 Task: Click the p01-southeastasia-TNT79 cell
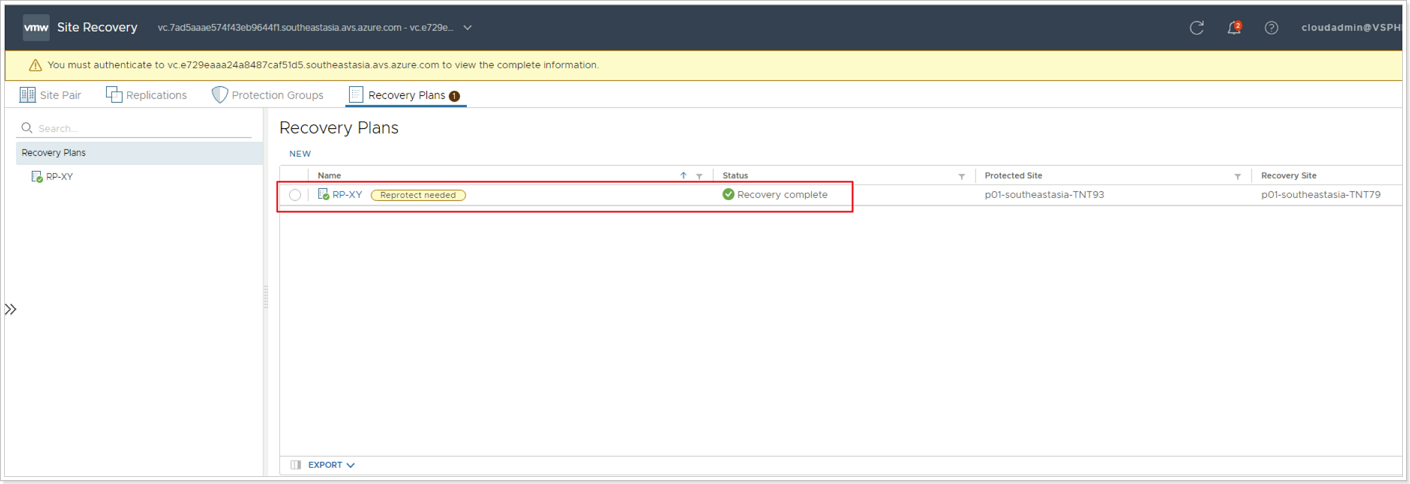(1321, 195)
